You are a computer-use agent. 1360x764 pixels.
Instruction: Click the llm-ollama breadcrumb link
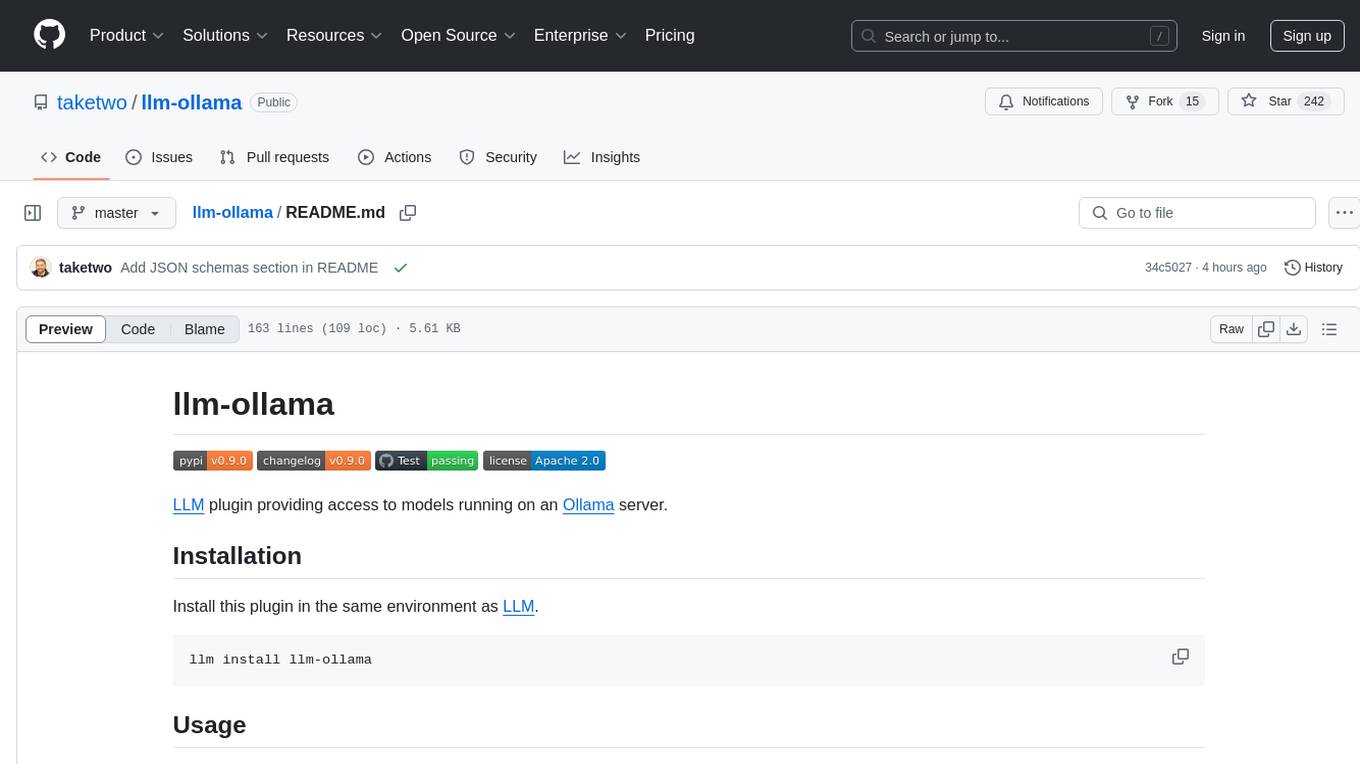coord(232,212)
